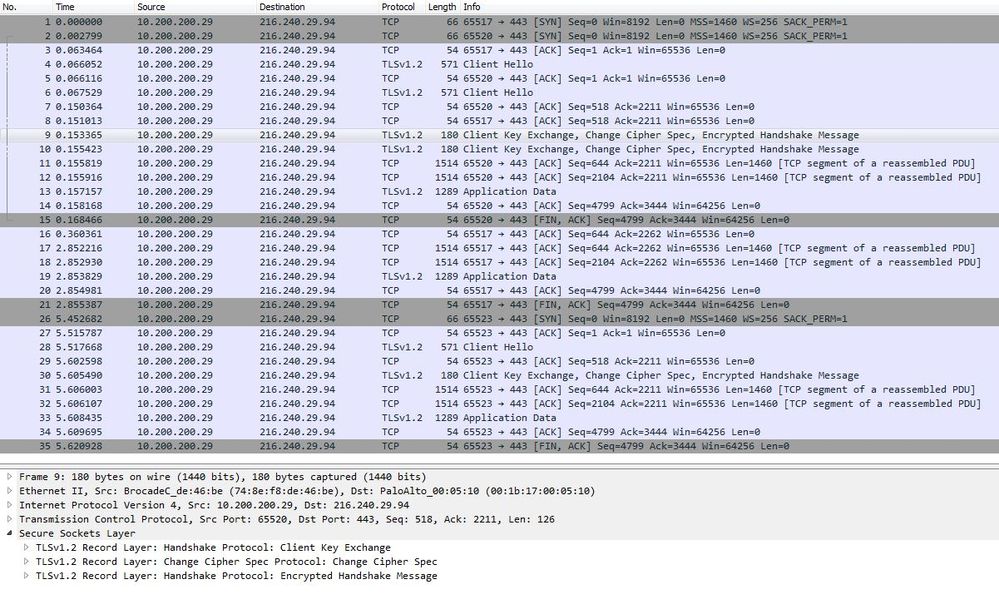This screenshot has width=999, height=605.
Task: Select packet 33 Application Data row
Action: (x=500, y=418)
